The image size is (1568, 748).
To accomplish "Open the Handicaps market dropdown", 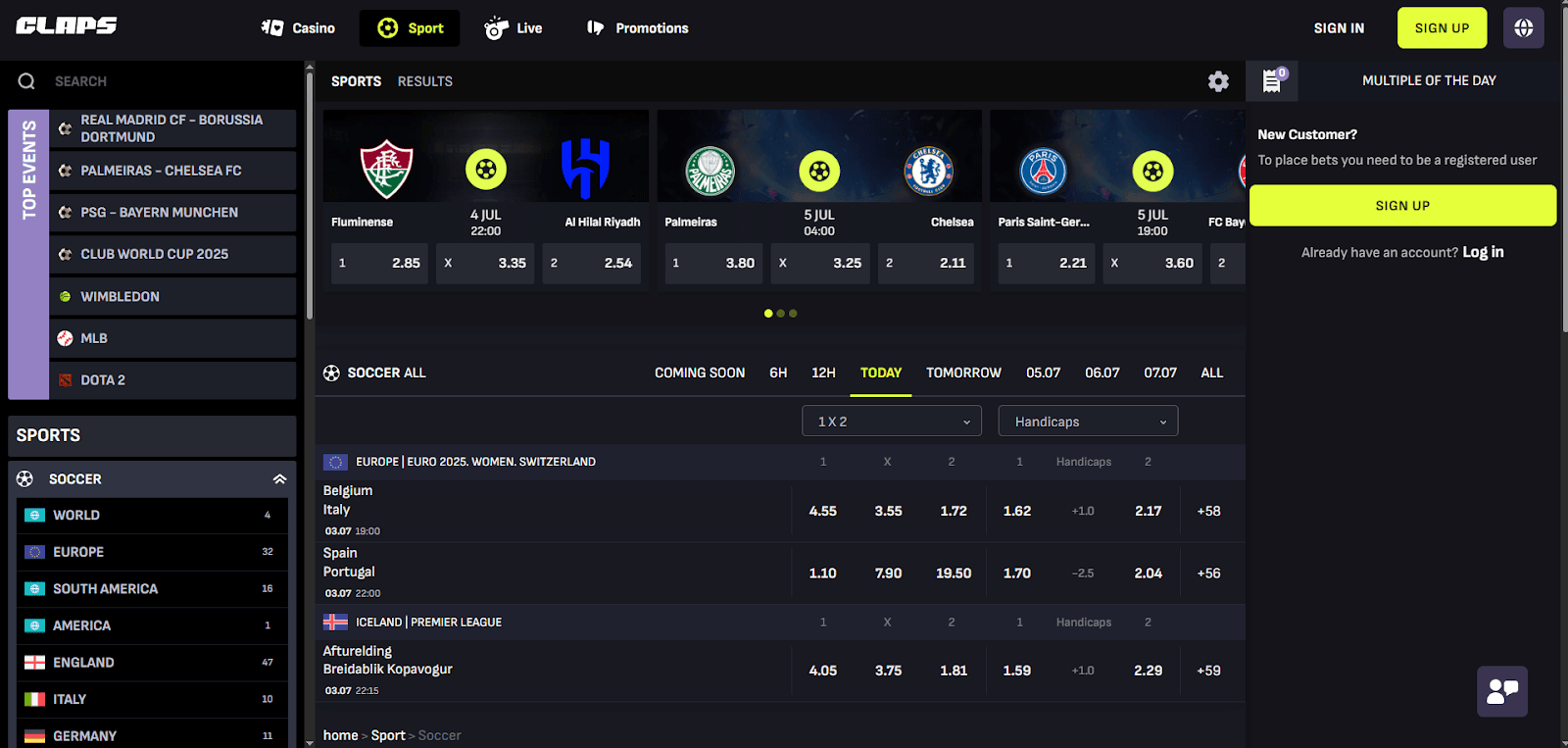I will [x=1088, y=422].
